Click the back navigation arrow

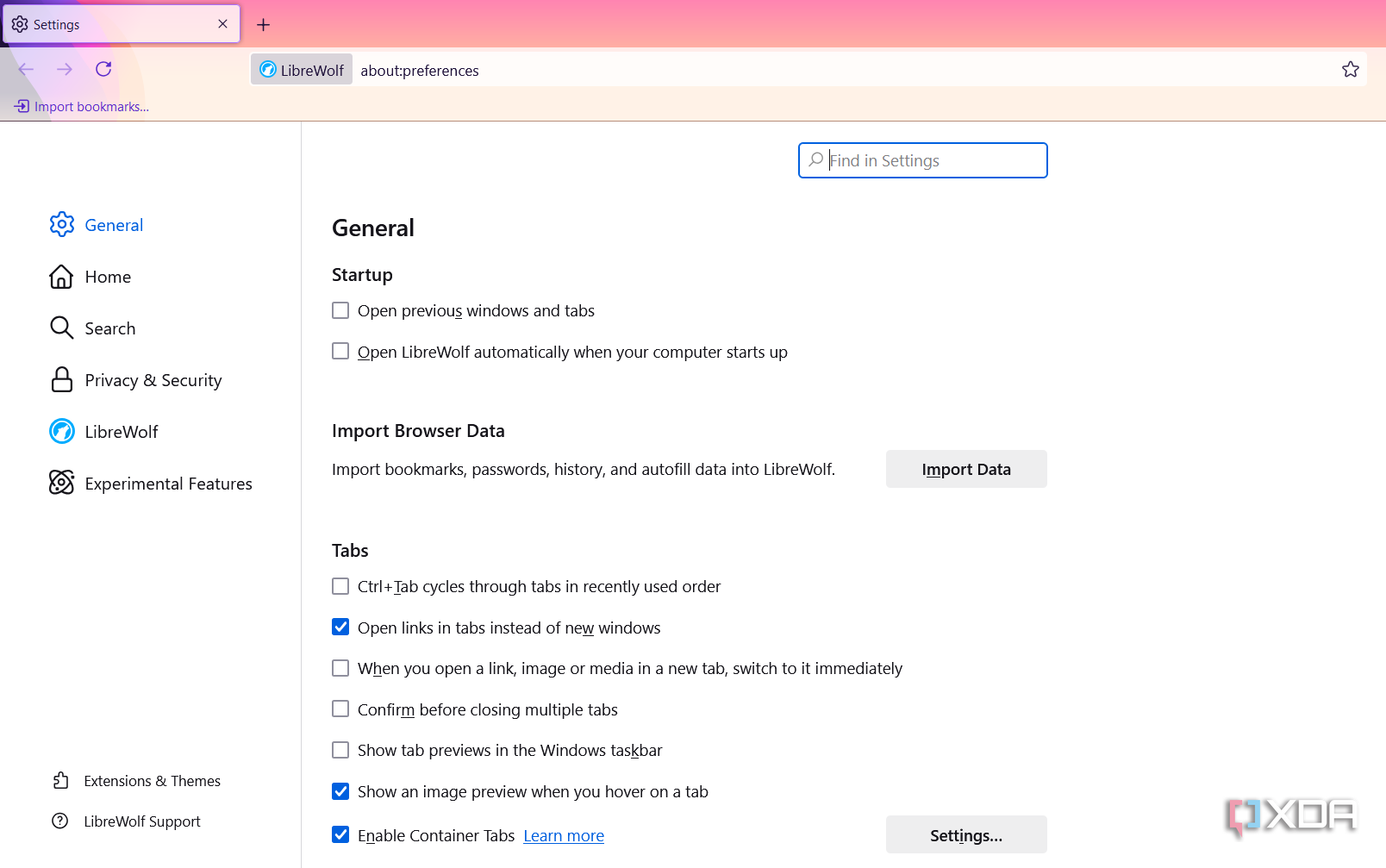(26, 69)
